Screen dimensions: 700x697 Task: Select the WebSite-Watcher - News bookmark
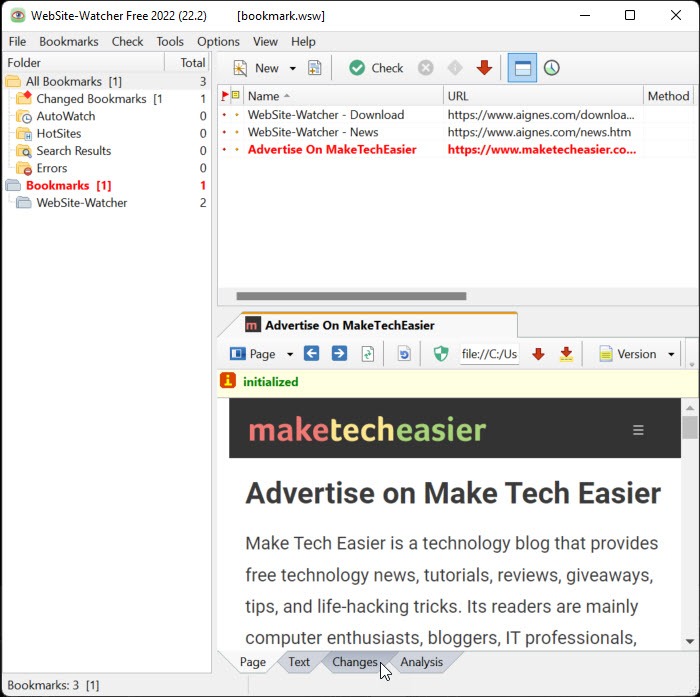pos(313,132)
